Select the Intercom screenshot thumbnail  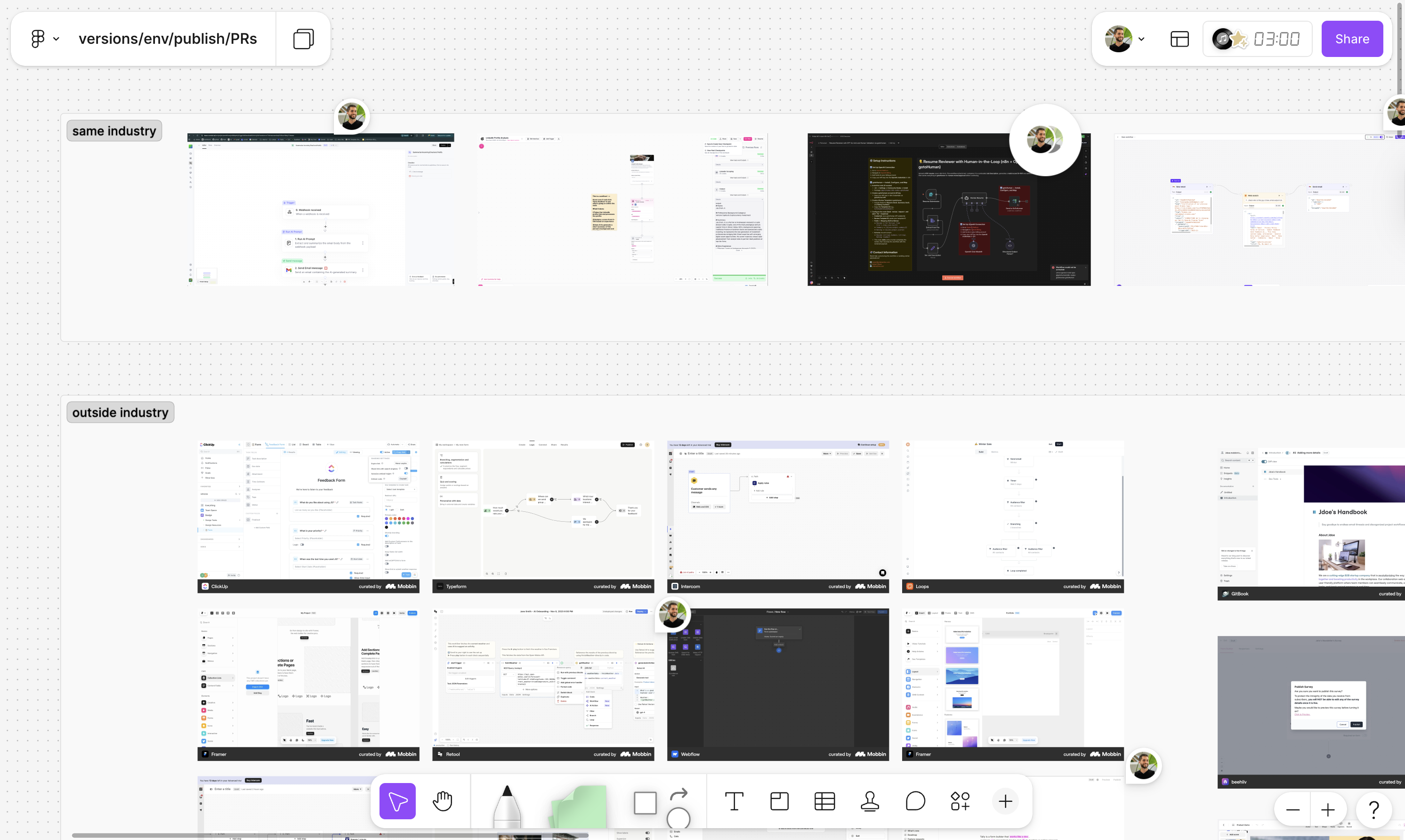[x=778, y=516]
